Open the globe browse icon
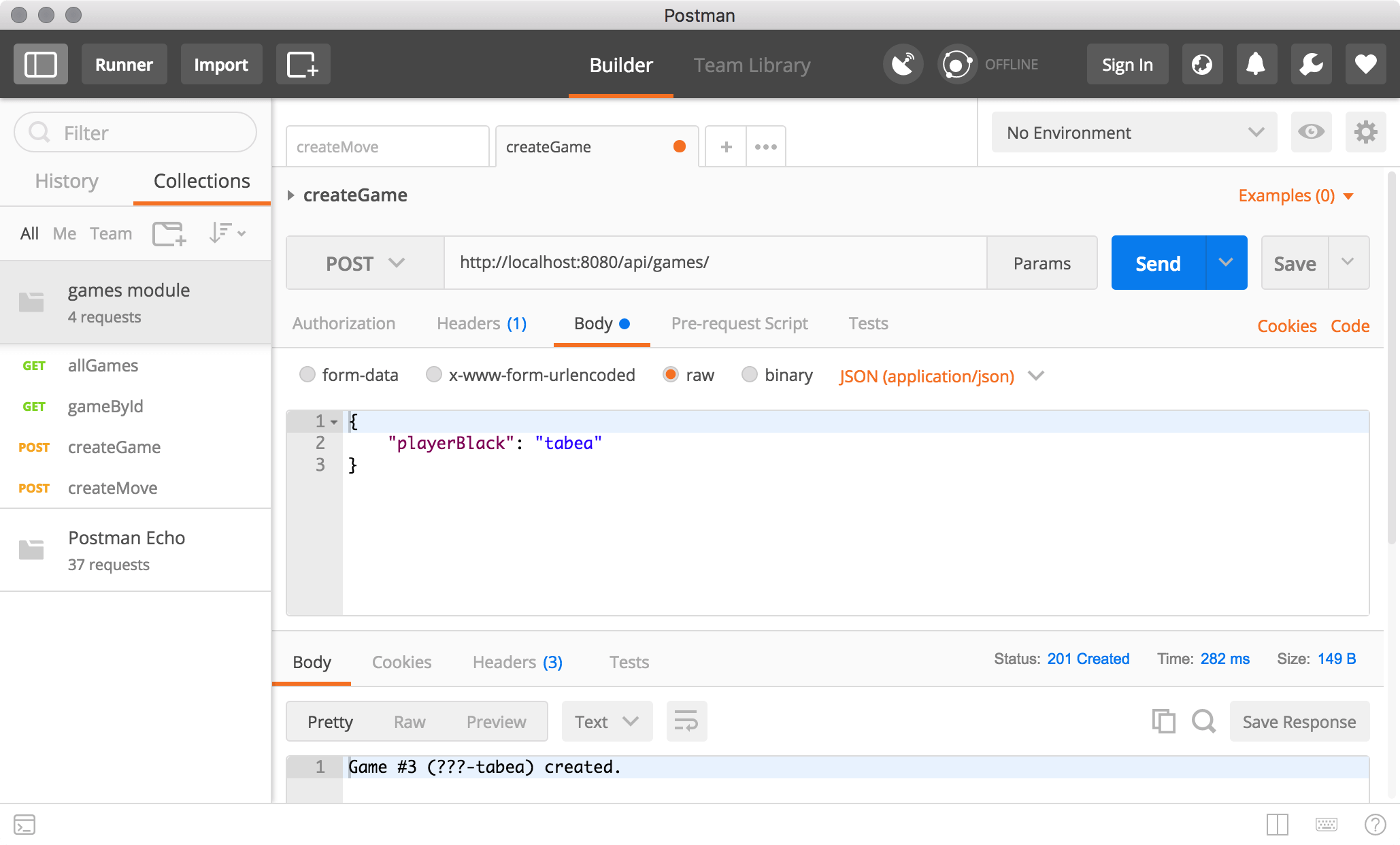The height and width of the screenshot is (845, 1400). pos(1202,65)
